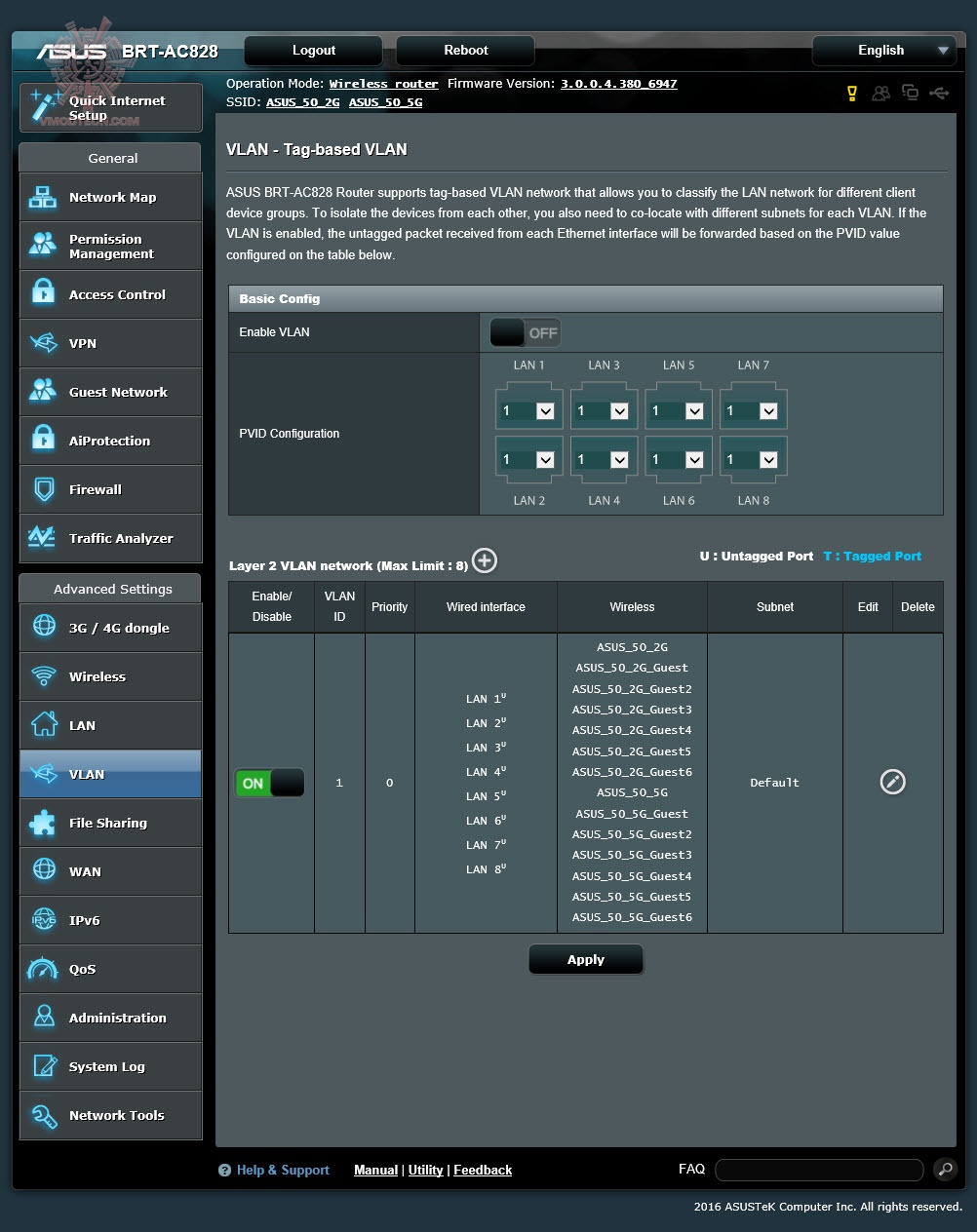The height and width of the screenshot is (1232, 977).
Task: Open Quick Internet Setup wizard
Action: pos(111,107)
